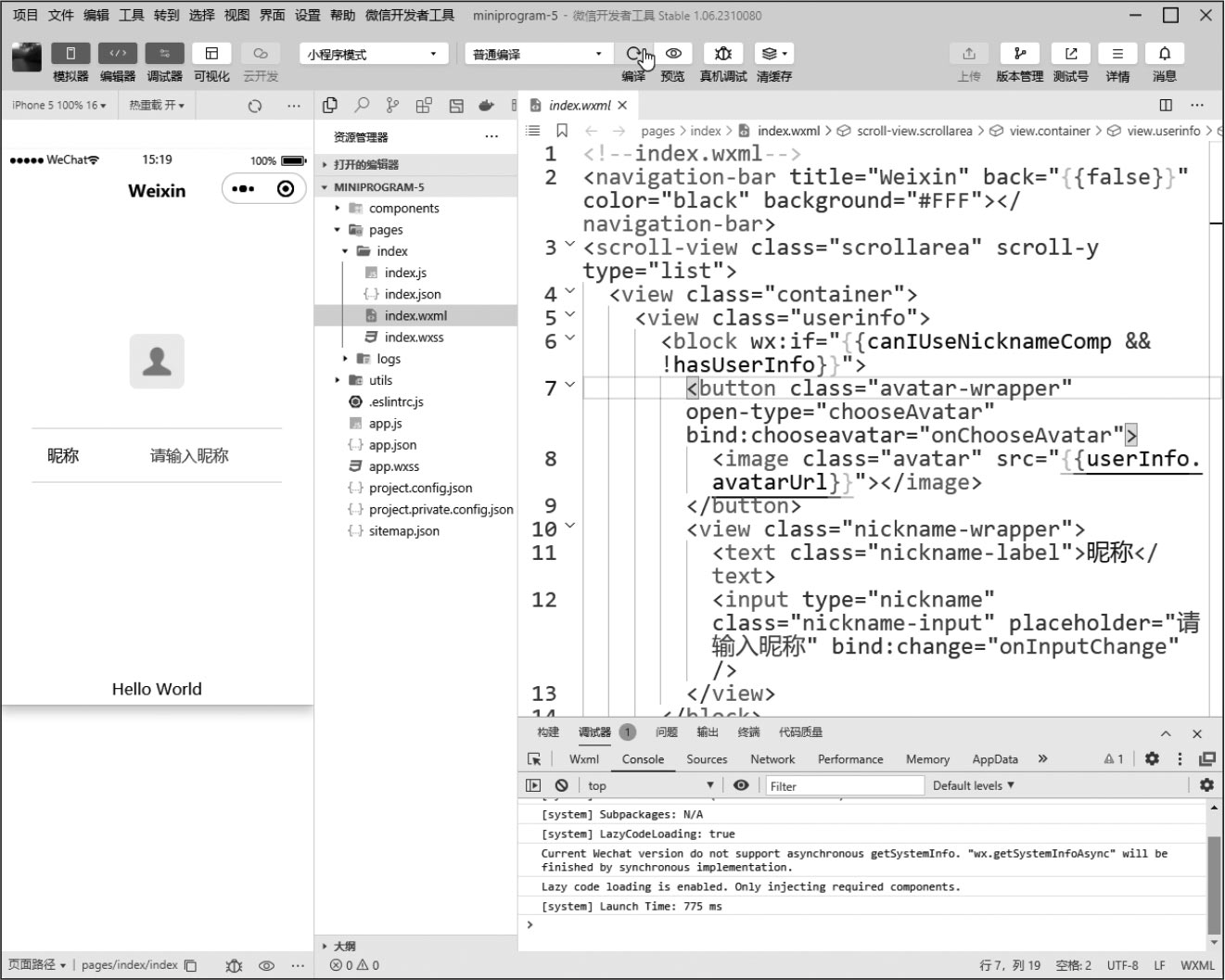
Task: Toggle the Visualization panel button
Action: pos(211,54)
